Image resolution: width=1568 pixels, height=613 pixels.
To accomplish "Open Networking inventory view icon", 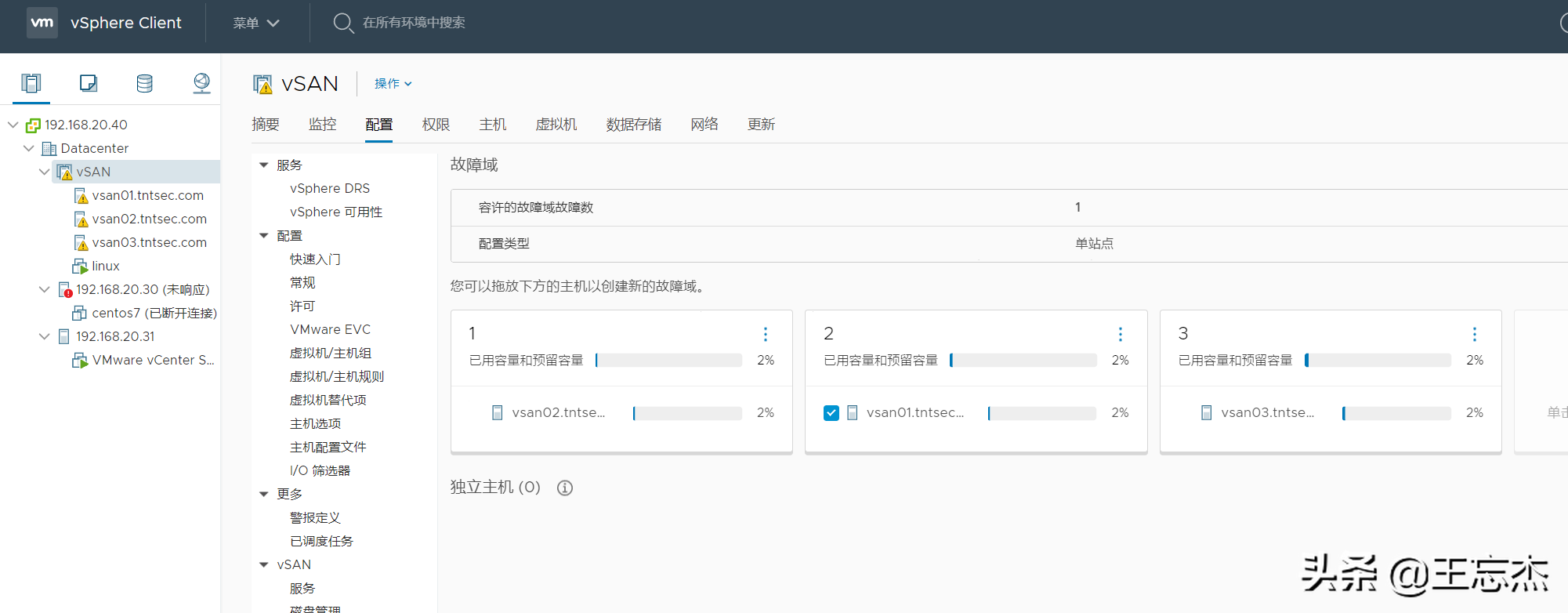I will tap(201, 83).
